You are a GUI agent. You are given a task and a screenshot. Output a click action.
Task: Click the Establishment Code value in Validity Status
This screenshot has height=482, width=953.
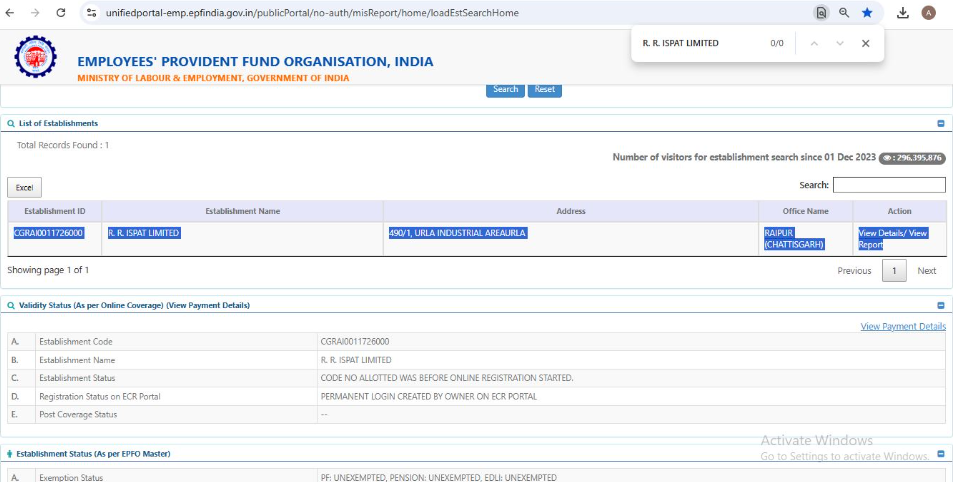[355, 342]
